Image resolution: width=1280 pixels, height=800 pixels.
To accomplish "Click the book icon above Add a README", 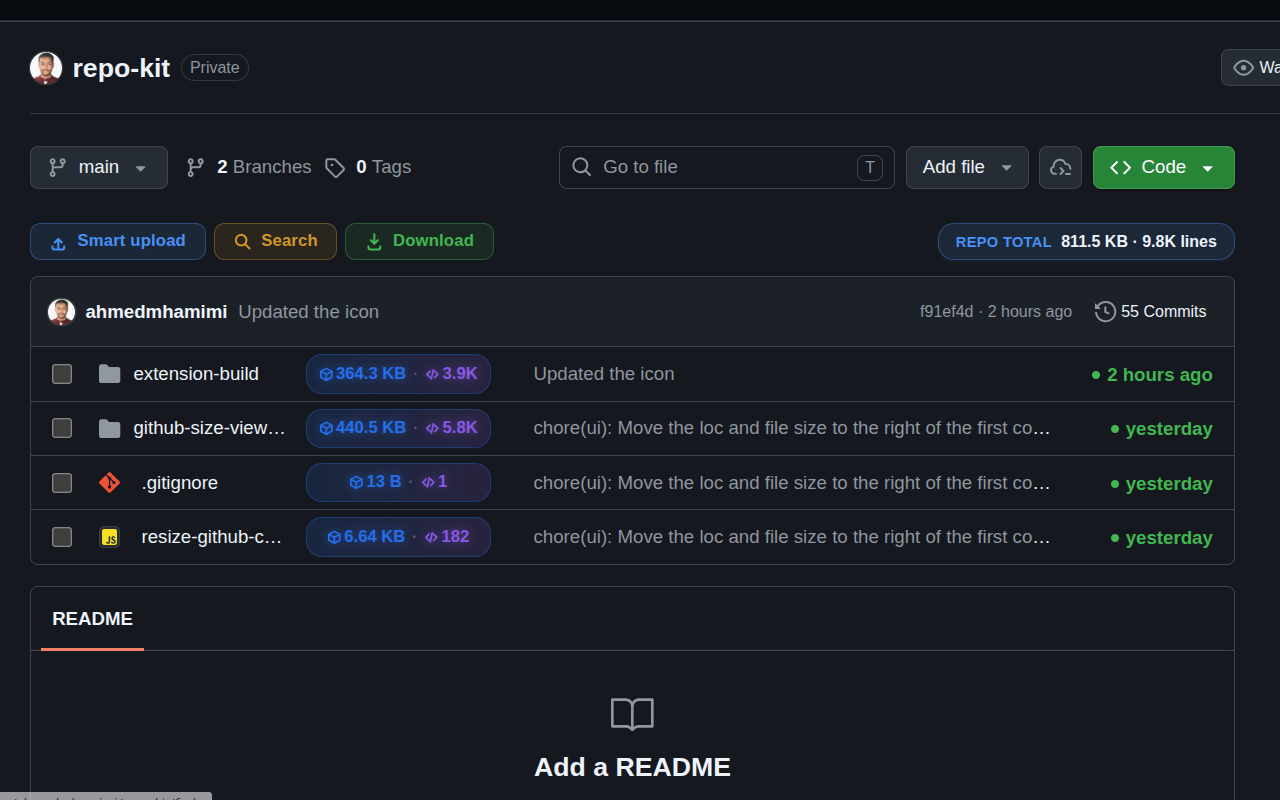I will tap(632, 714).
